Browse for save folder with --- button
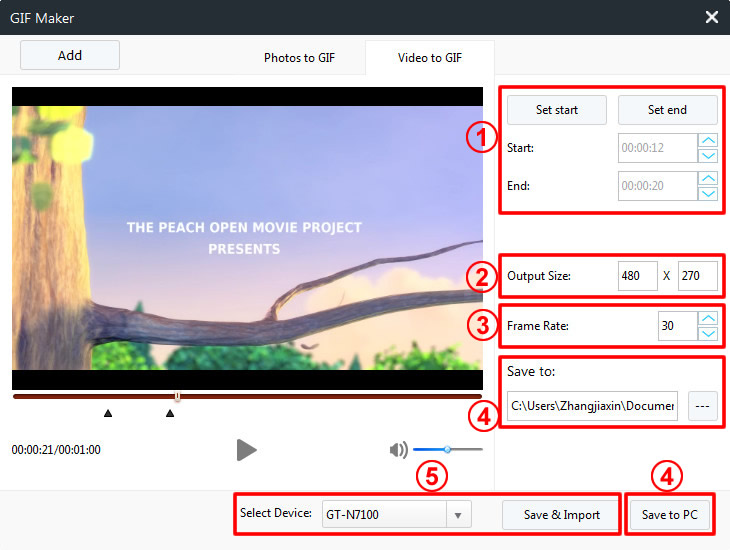The height and width of the screenshot is (550, 730). [x=703, y=406]
